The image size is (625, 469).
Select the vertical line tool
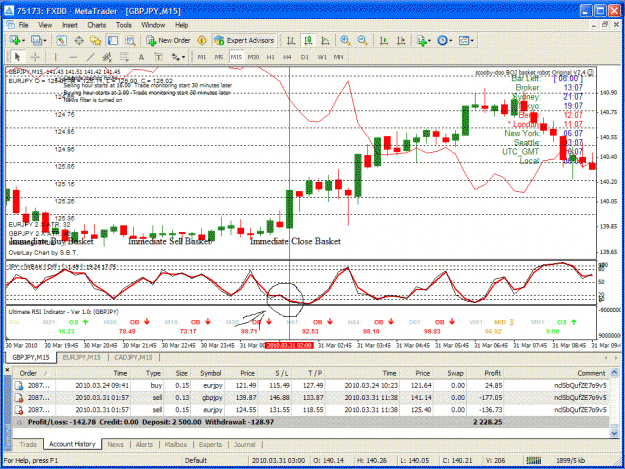tap(55, 57)
